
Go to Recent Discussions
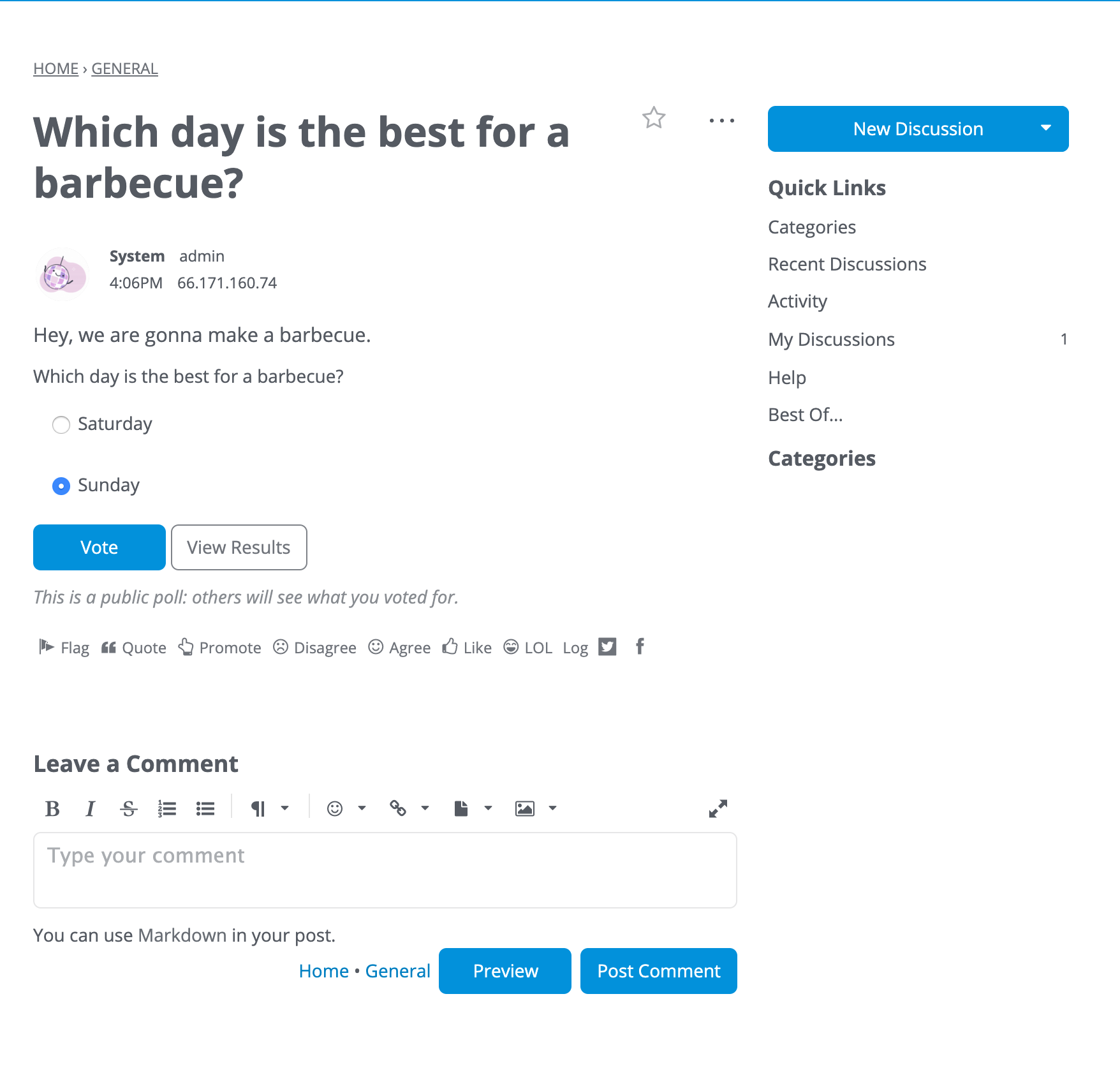(x=847, y=263)
